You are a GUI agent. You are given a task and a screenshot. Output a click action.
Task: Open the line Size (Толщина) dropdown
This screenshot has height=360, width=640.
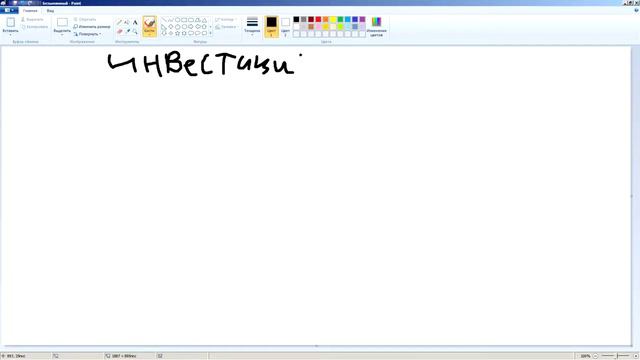pos(252,27)
